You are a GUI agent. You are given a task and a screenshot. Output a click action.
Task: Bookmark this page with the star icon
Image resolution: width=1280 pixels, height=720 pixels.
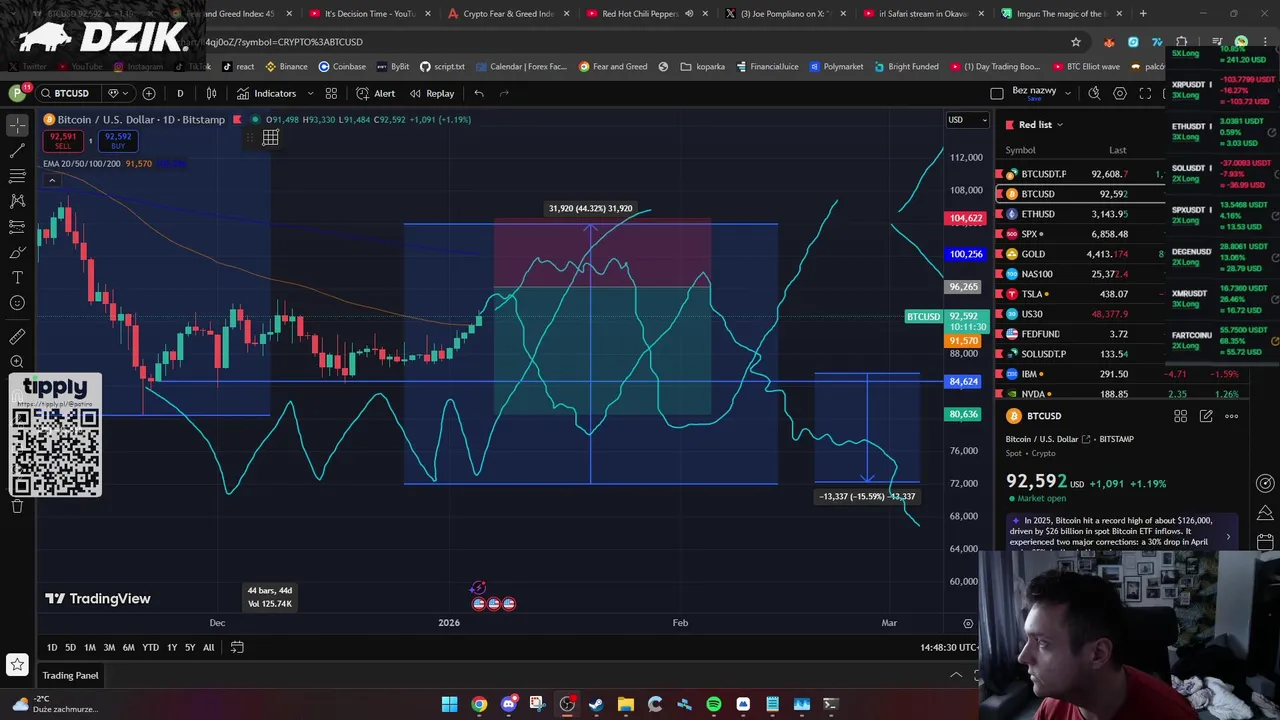click(1076, 42)
